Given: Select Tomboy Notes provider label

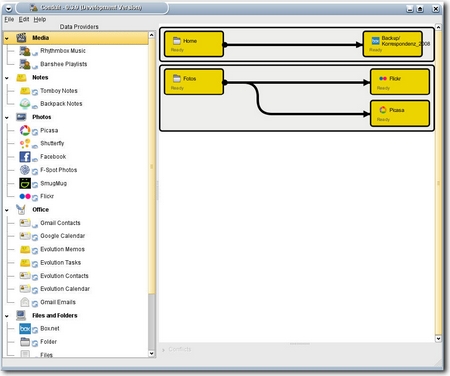Looking at the screenshot, I should [59, 91].
